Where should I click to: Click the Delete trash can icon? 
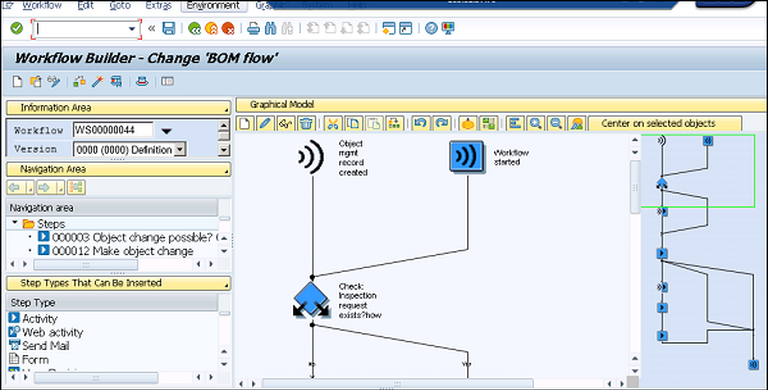coord(306,123)
